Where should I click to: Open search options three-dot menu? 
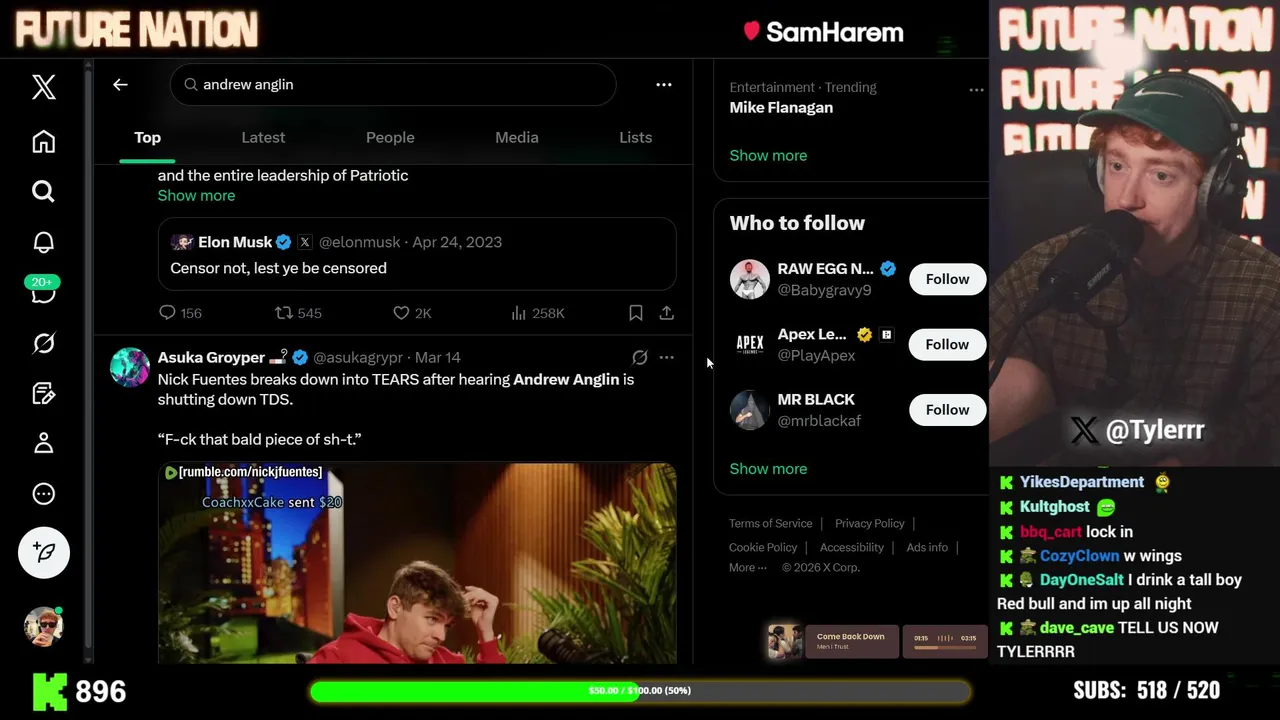coord(664,85)
